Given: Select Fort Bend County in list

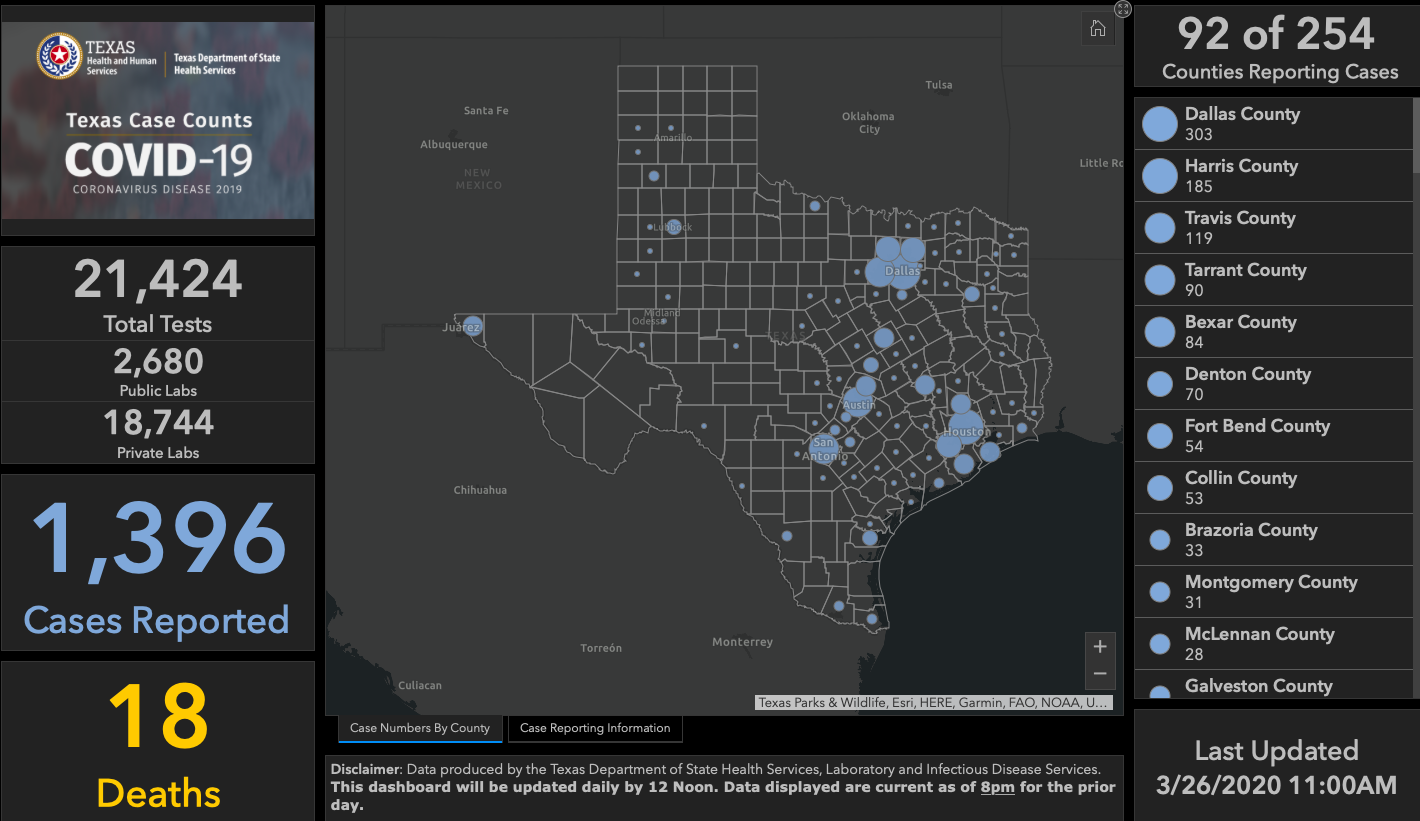Looking at the screenshot, I should click(1257, 436).
